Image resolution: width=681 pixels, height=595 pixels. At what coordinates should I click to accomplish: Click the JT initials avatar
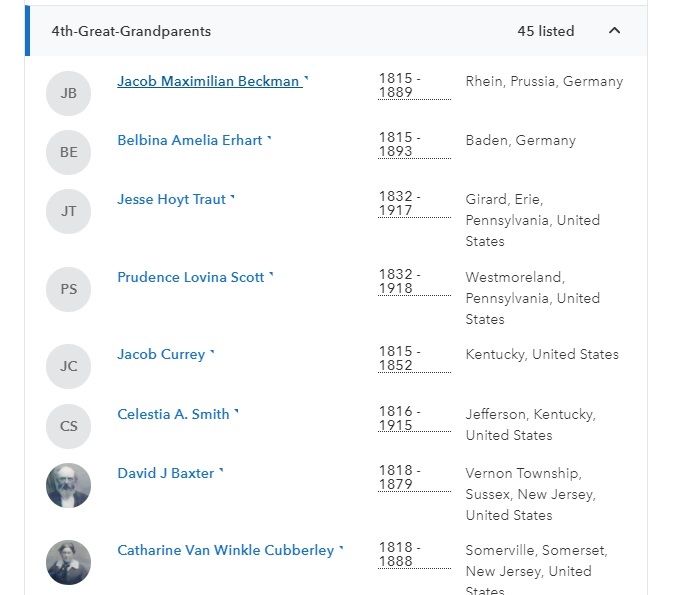(x=69, y=212)
